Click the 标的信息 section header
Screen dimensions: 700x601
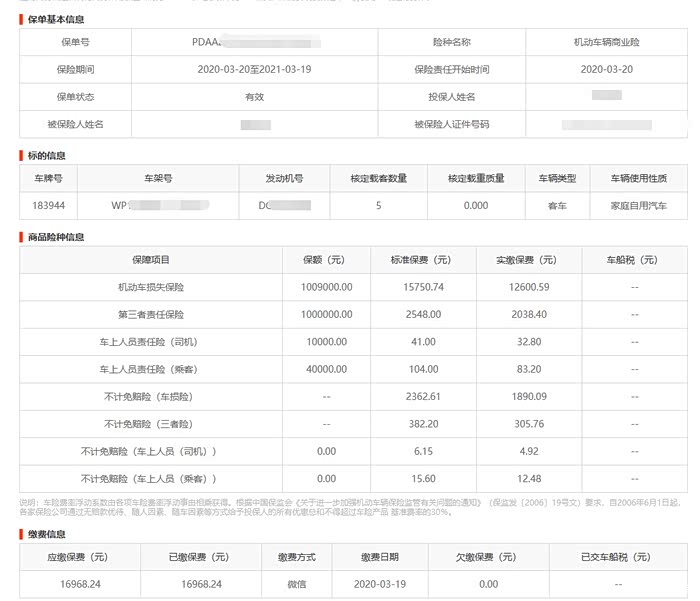coord(47,155)
